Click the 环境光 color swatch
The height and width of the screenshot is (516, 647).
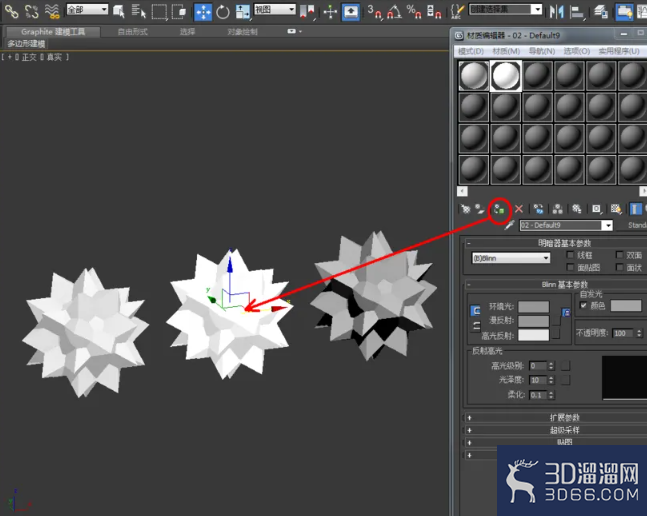(534, 306)
